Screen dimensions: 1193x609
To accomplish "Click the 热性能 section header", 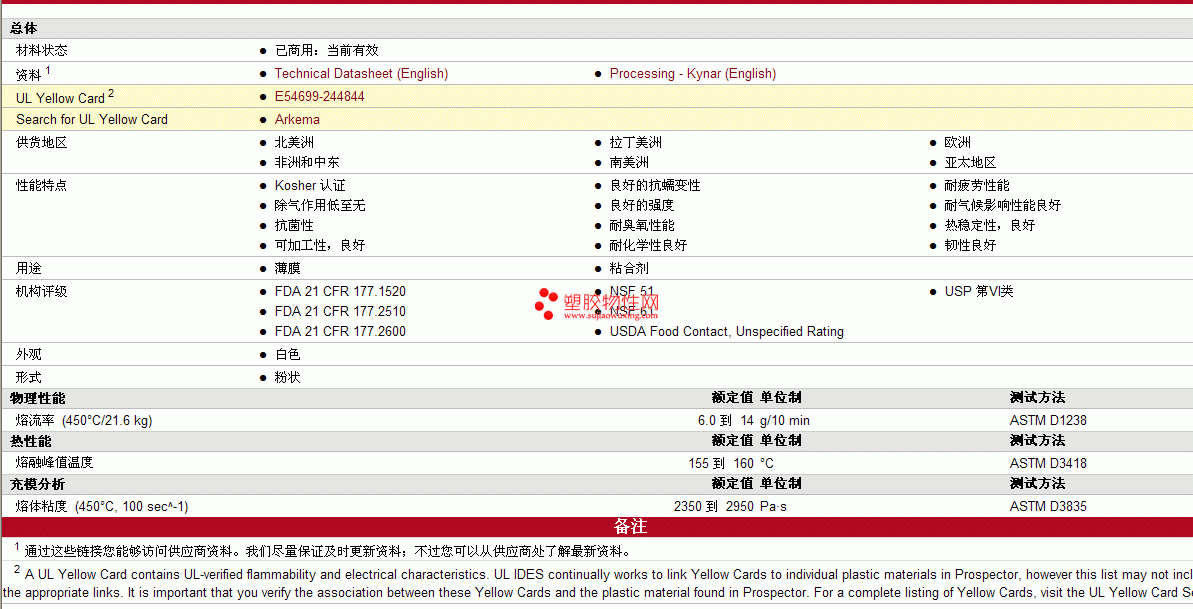I will pyautogui.click(x=30, y=442).
